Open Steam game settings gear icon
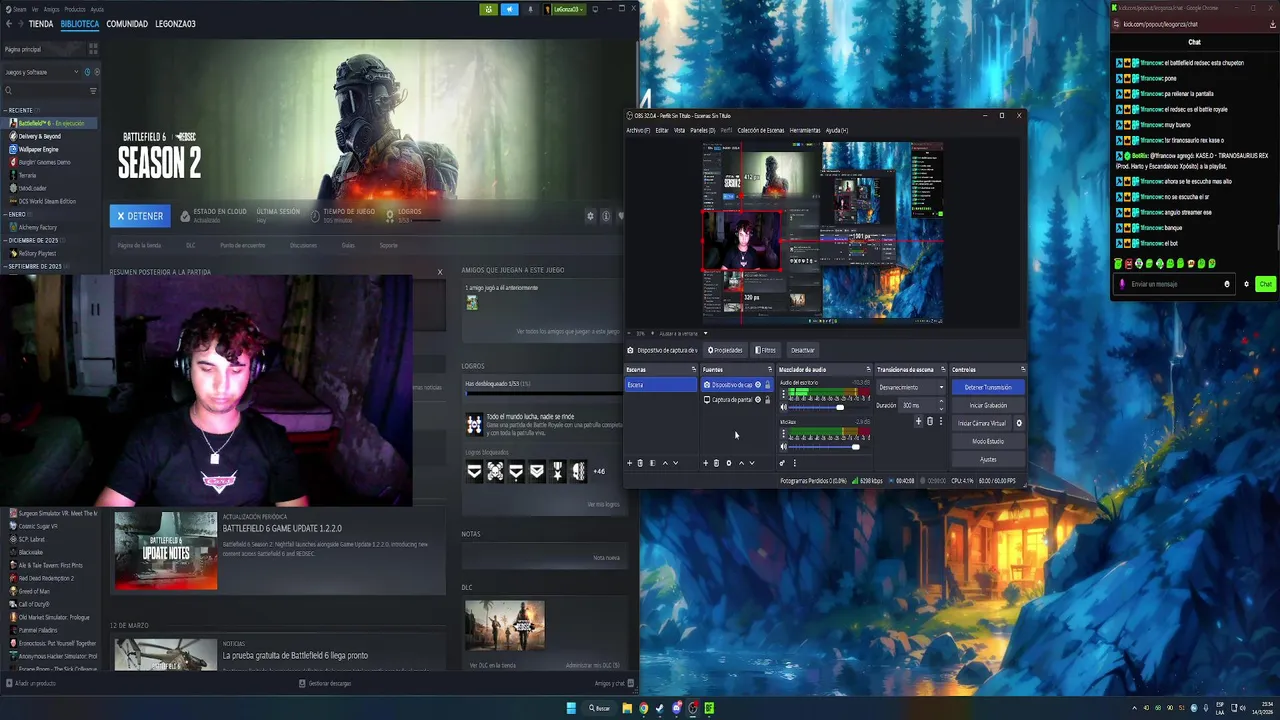The width and height of the screenshot is (1280, 720). click(x=590, y=216)
